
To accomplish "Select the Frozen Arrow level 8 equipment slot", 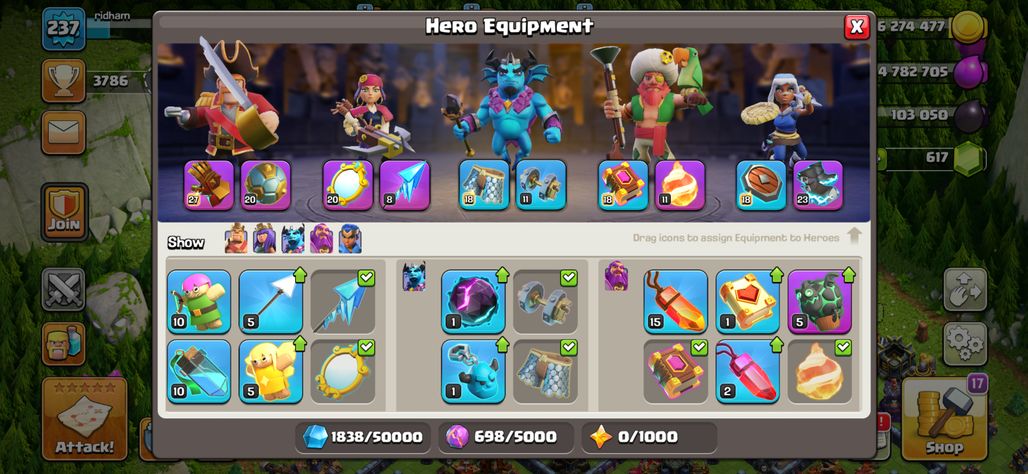I will 405,185.
